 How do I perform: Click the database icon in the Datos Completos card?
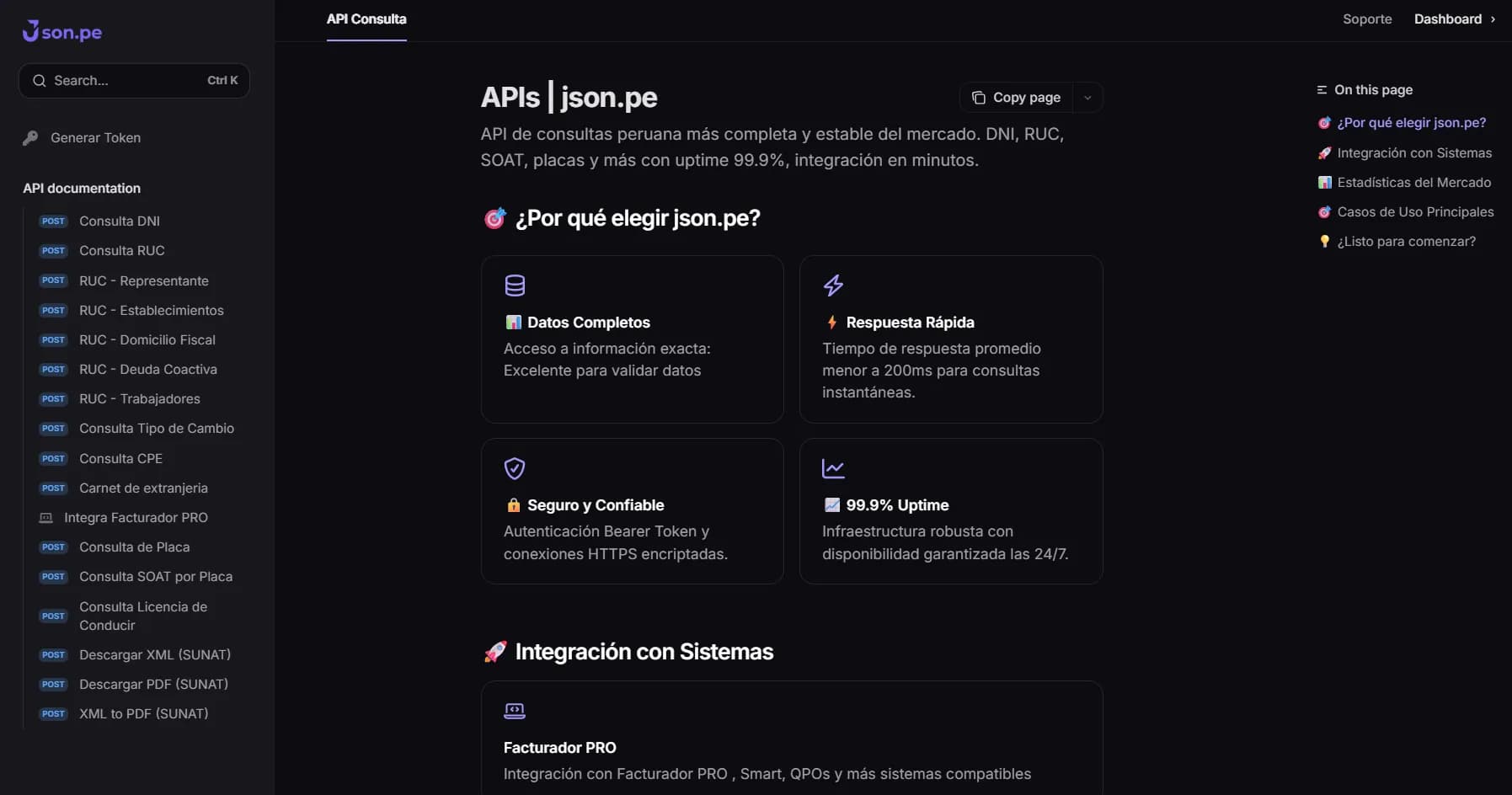click(515, 285)
